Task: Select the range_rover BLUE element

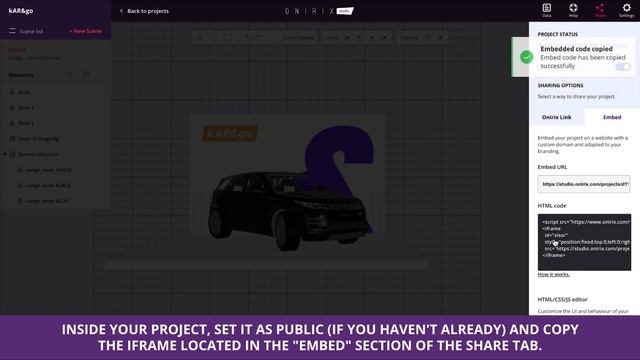Action: click(46, 201)
